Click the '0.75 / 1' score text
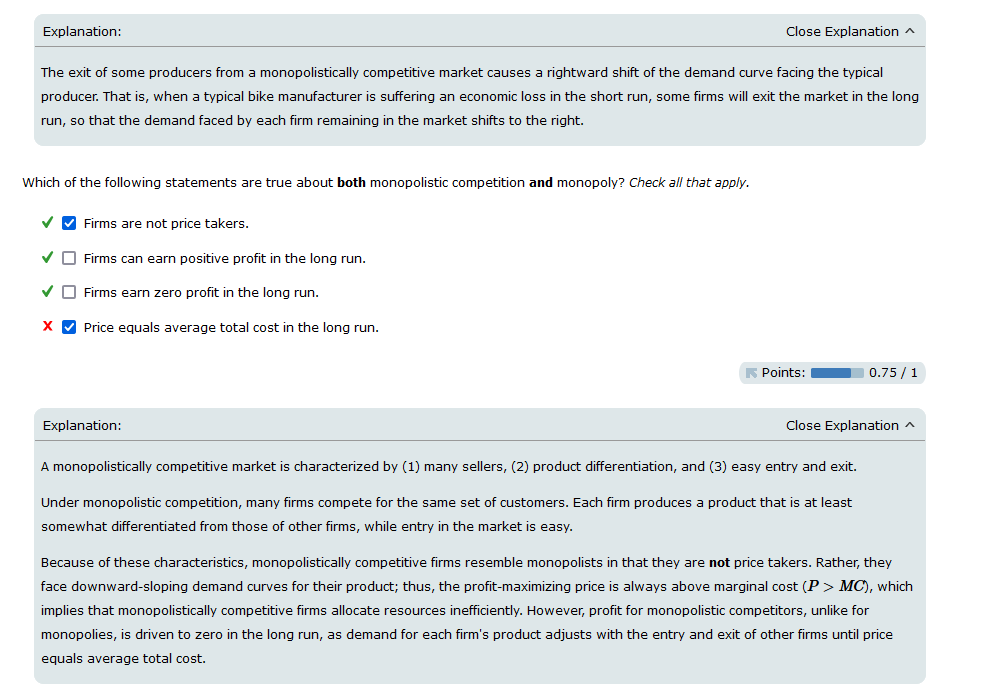The image size is (990, 693). point(895,372)
